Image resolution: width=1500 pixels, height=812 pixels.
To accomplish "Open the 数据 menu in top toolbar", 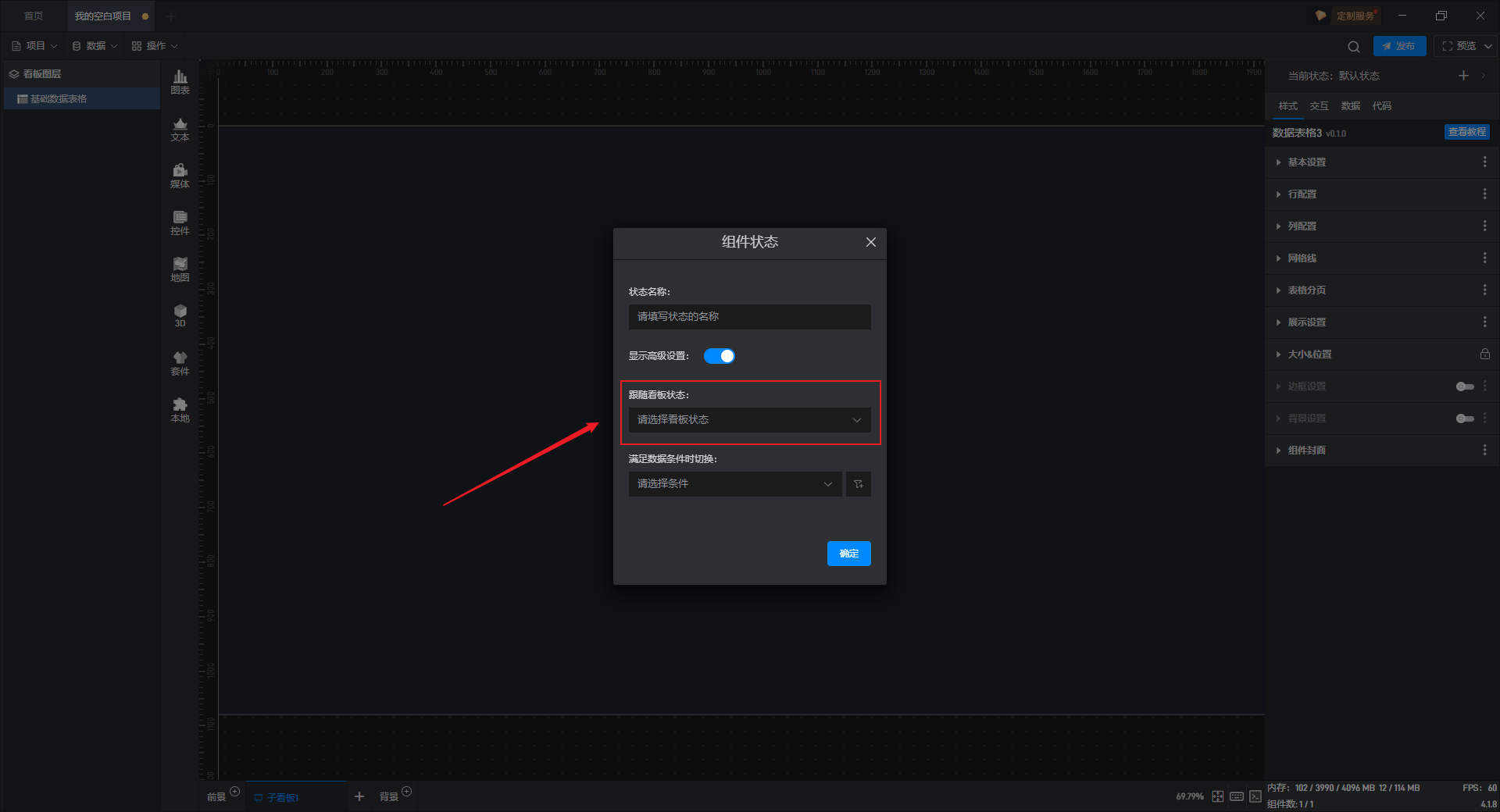I will click(x=95, y=46).
